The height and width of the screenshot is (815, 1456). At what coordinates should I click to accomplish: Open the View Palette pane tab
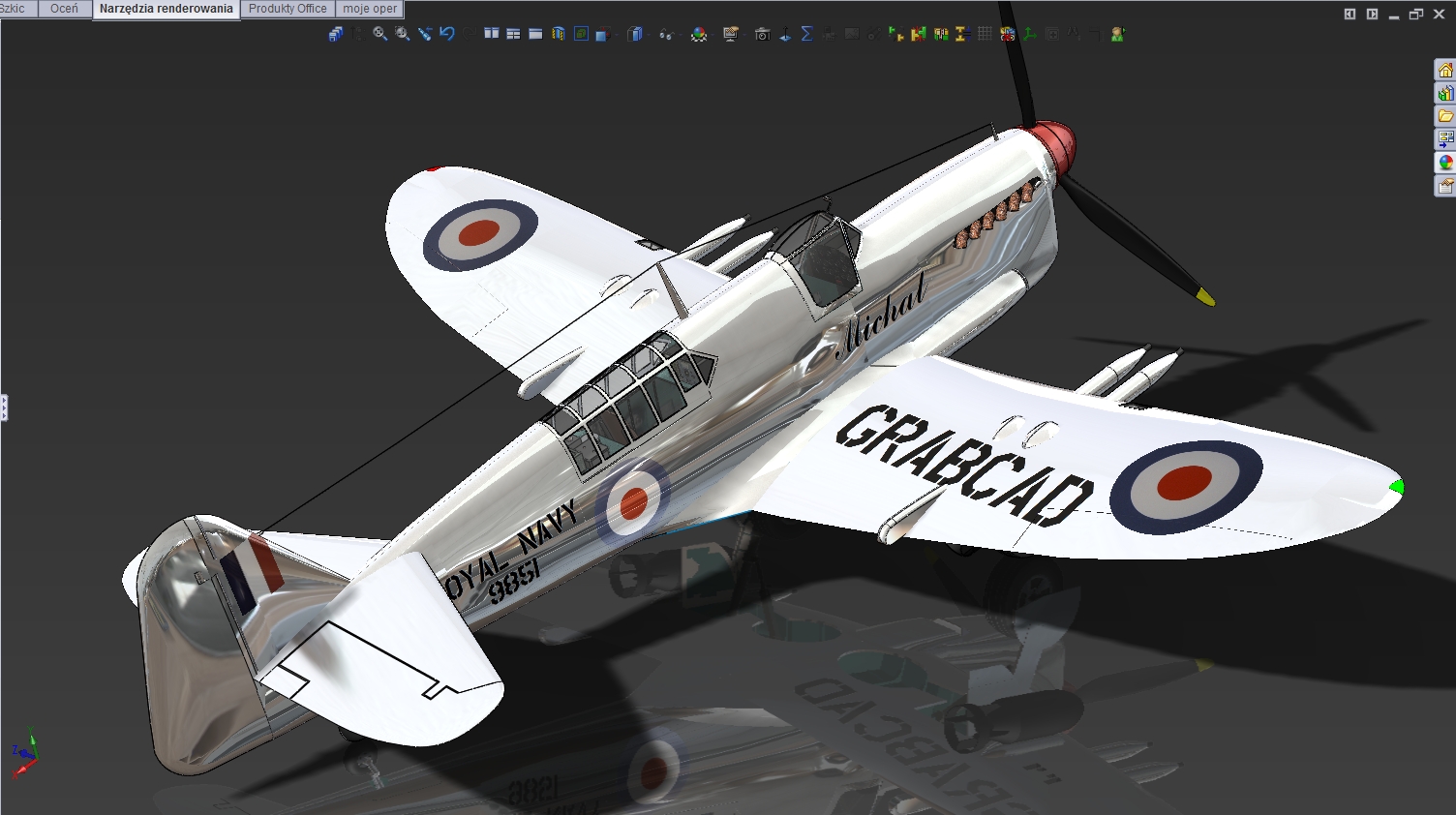[1445, 139]
